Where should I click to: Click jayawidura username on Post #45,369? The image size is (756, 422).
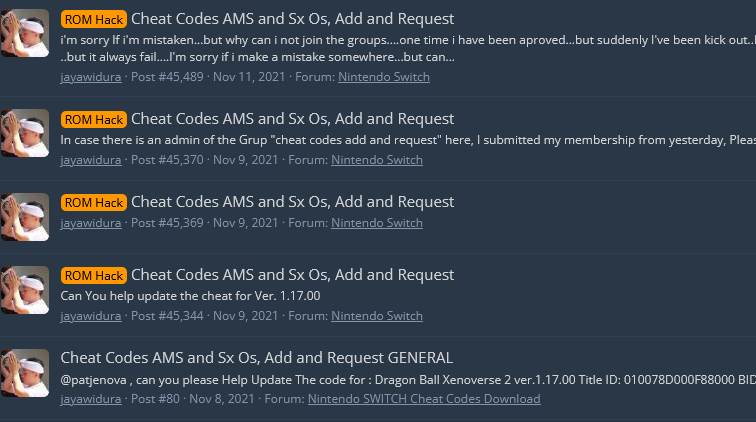pyautogui.click(x=91, y=223)
